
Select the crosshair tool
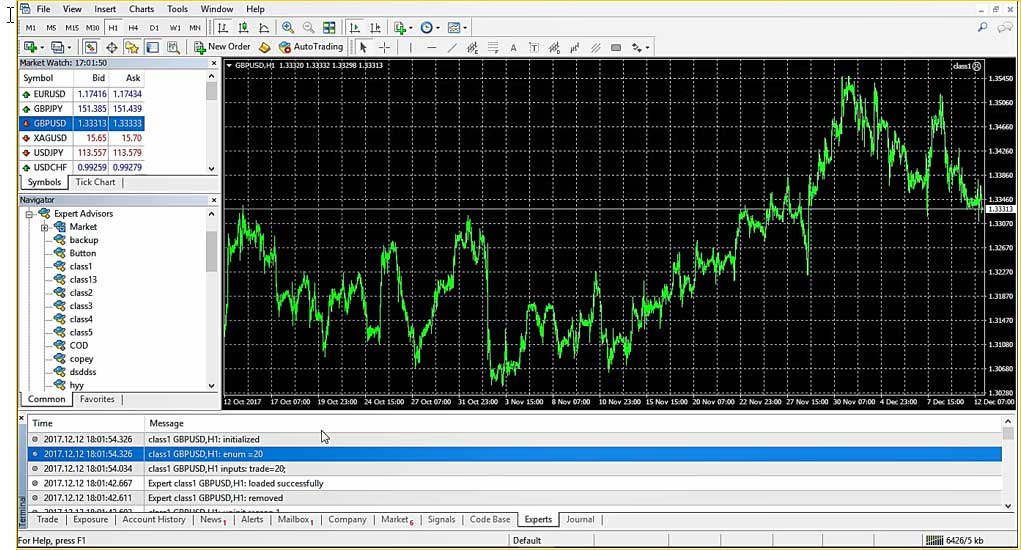click(384, 47)
